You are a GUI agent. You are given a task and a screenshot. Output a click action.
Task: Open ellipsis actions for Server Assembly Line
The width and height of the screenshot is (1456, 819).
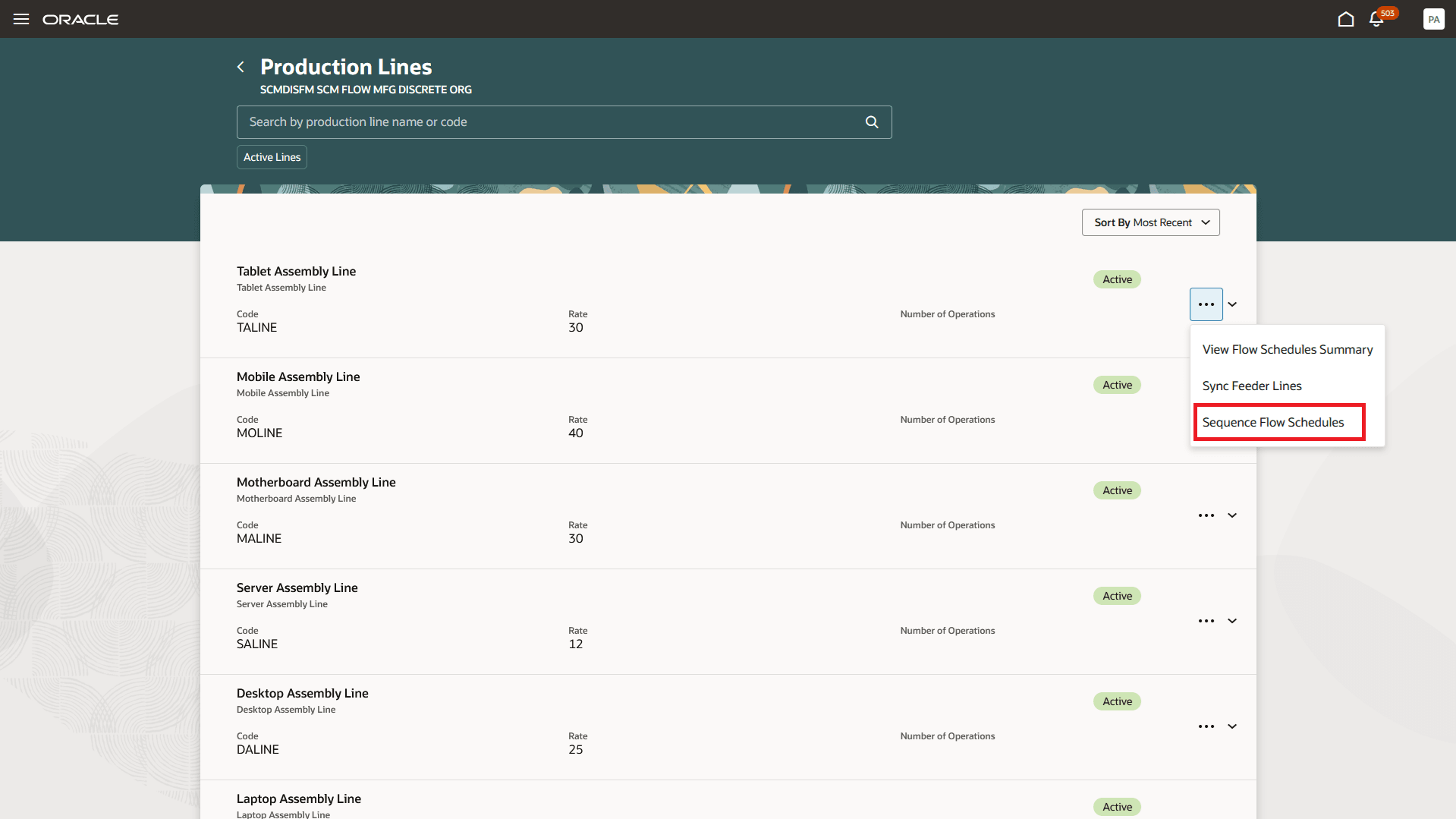click(x=1206, y=621)
